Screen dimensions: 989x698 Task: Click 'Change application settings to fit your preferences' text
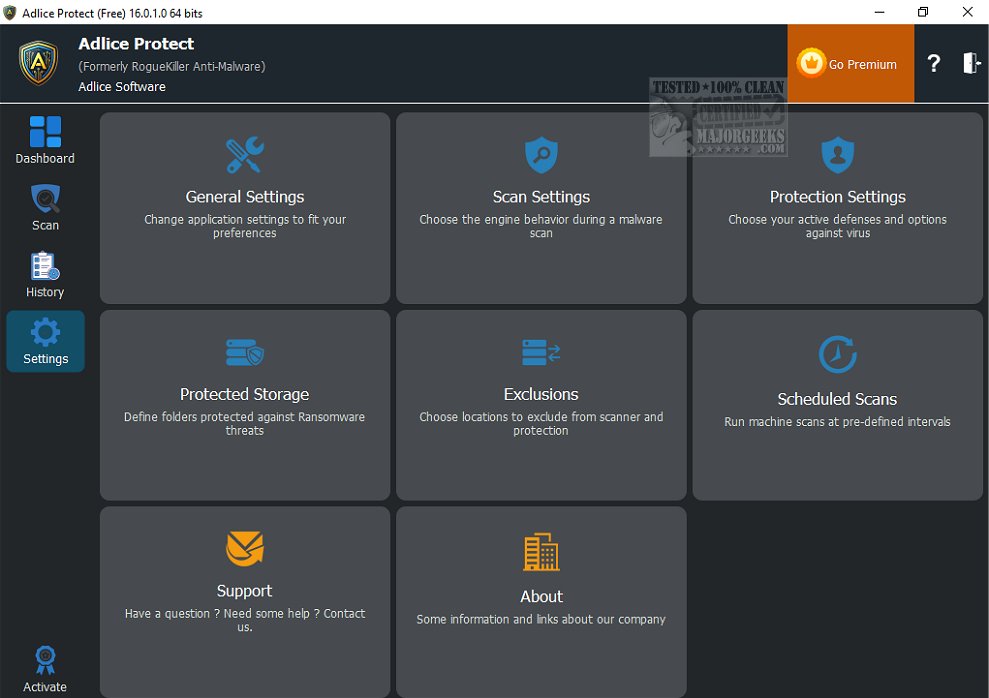[x=245, y=226]
